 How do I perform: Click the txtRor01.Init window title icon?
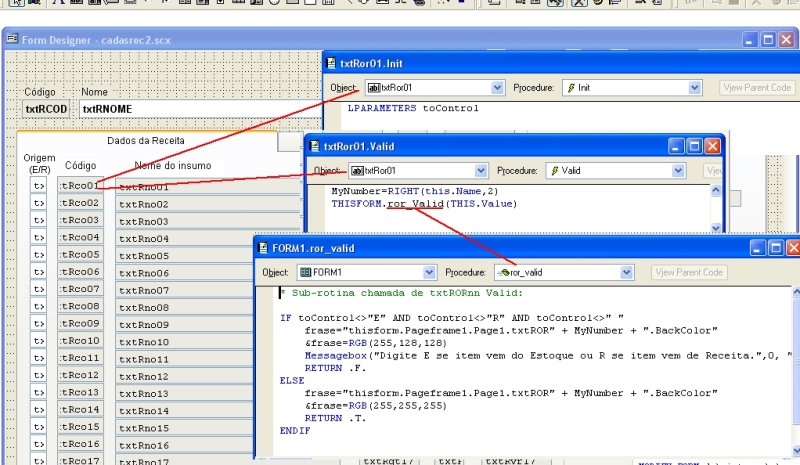pyautogui.click(x=331, y=63)
